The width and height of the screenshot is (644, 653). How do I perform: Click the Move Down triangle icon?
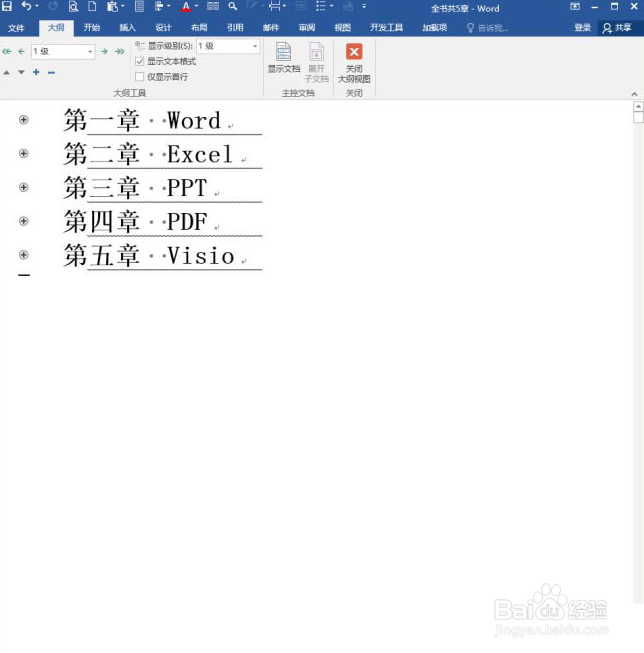[x=21, y=72]
